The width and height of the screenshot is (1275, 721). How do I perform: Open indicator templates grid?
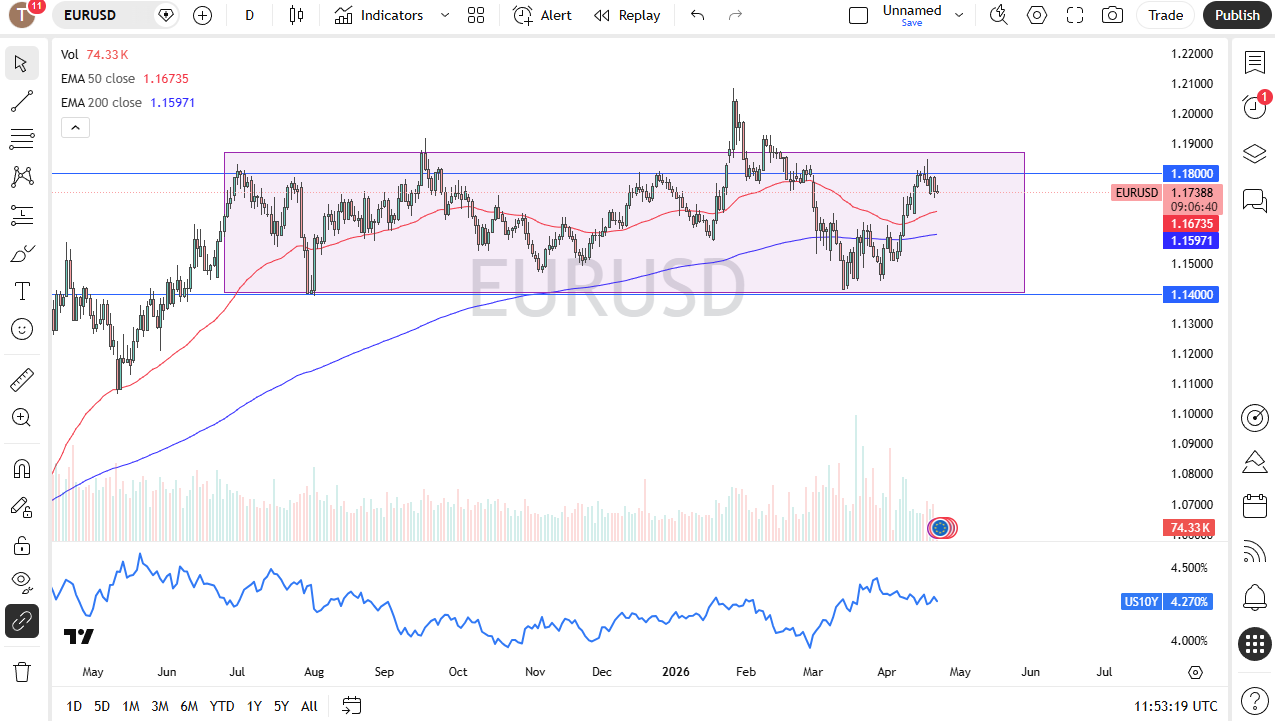pos(476,15)
